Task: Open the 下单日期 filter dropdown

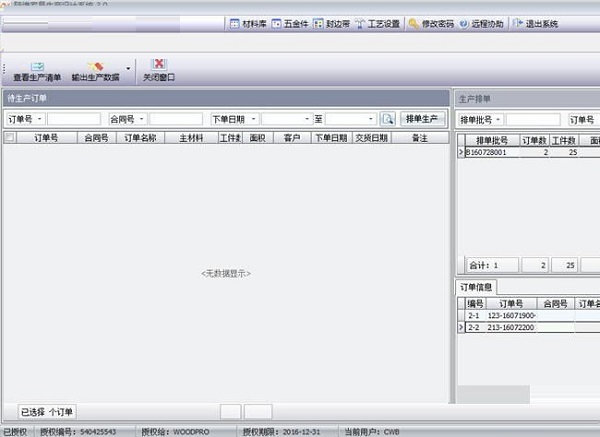Action: pyautogui.click(x=253, y=119)
